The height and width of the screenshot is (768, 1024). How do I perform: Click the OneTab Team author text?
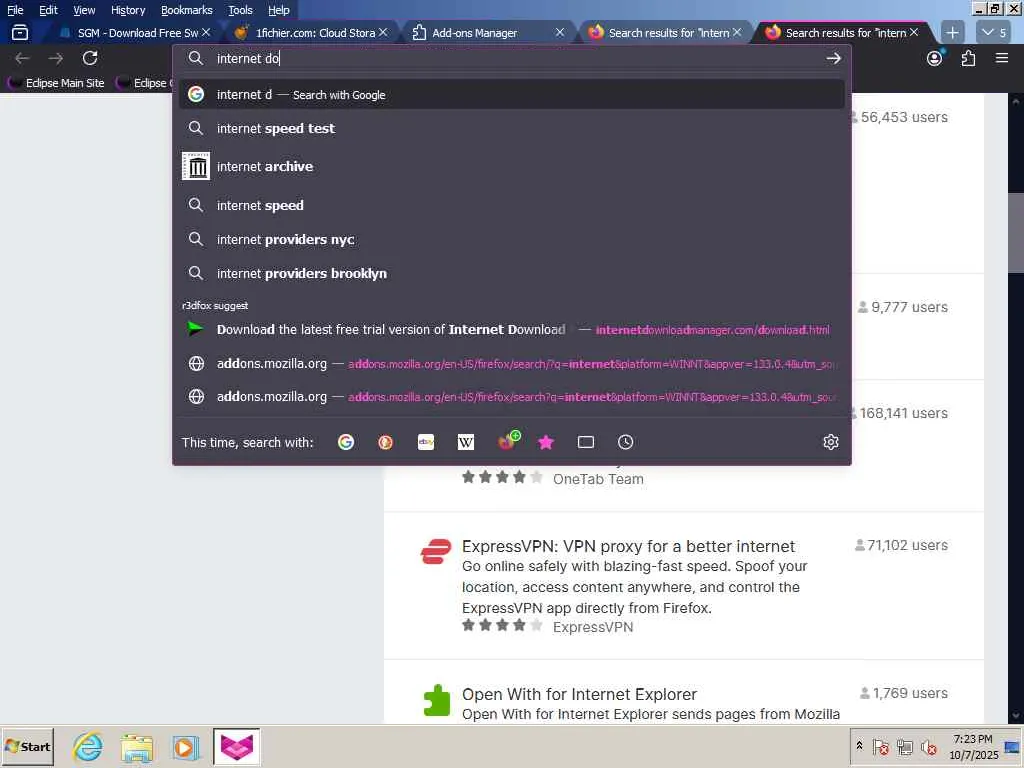(x=598, y=479)
